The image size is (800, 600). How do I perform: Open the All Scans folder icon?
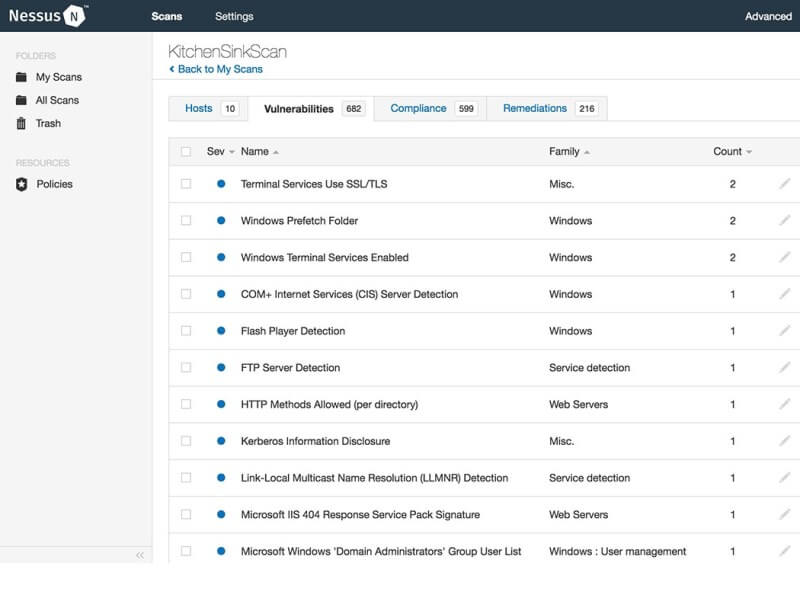click(21, 100)
